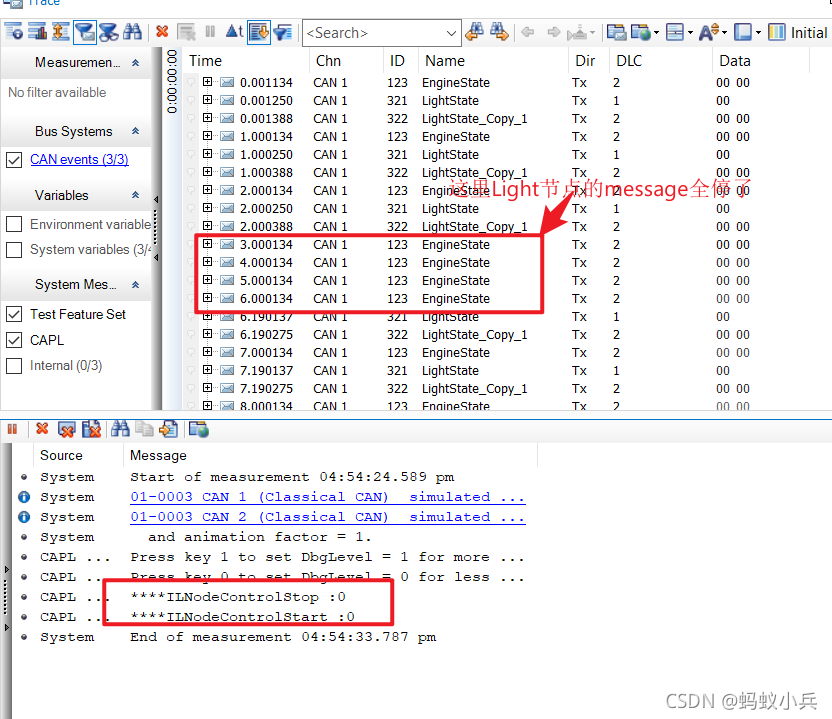Image resolution: width=832 pixels, height=719 pixels.
Task: Pause the Trace window display
Action: [210, 32]
